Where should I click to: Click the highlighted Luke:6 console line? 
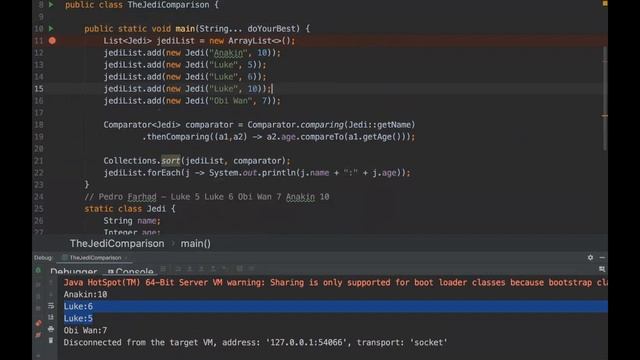click(x=336, y=306)
